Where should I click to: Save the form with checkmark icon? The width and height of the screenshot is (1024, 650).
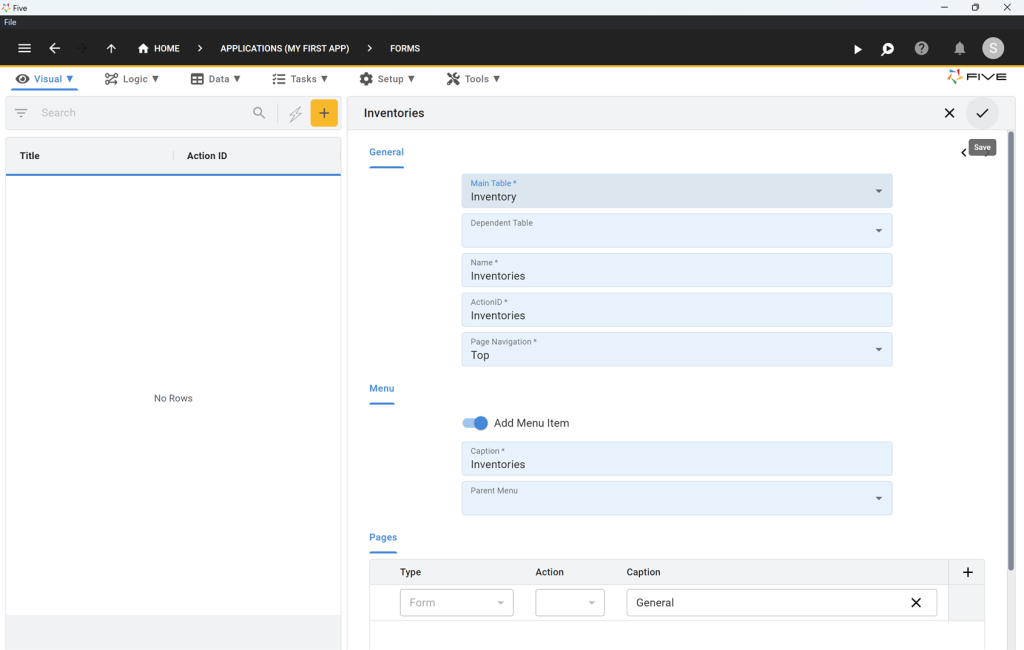(982, 113)
